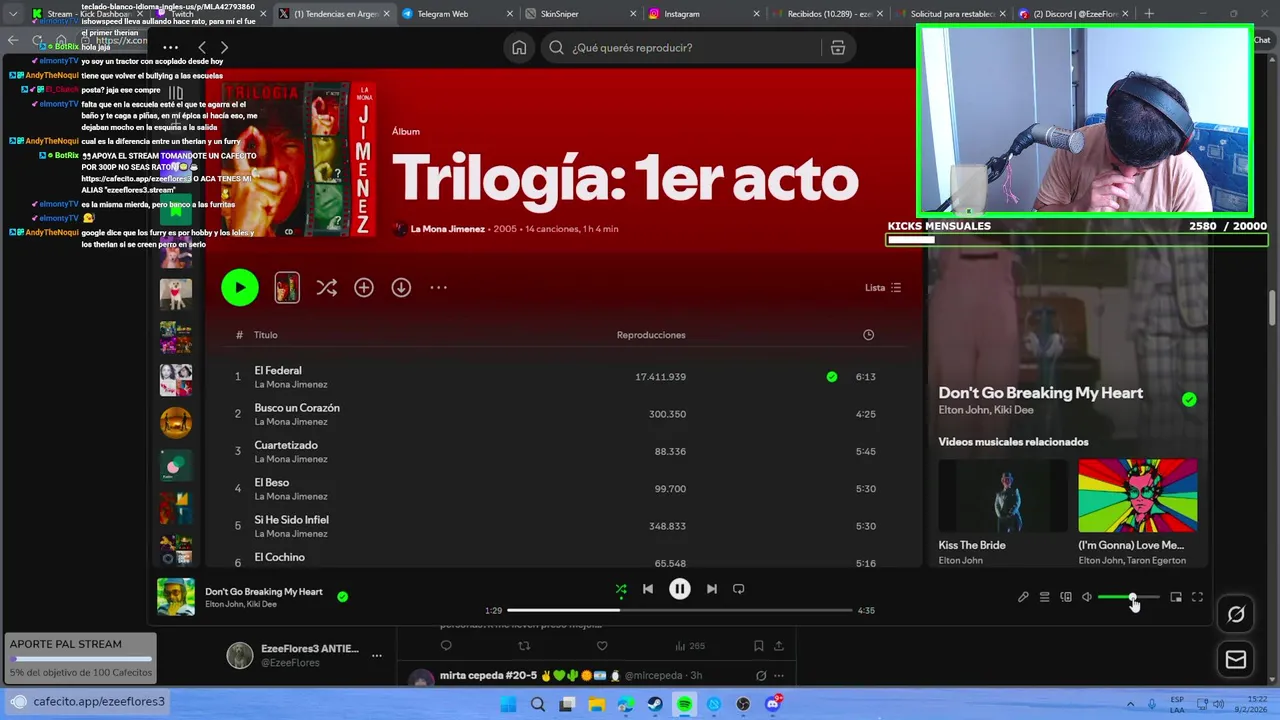Bookmark the tweet in X

758,646
